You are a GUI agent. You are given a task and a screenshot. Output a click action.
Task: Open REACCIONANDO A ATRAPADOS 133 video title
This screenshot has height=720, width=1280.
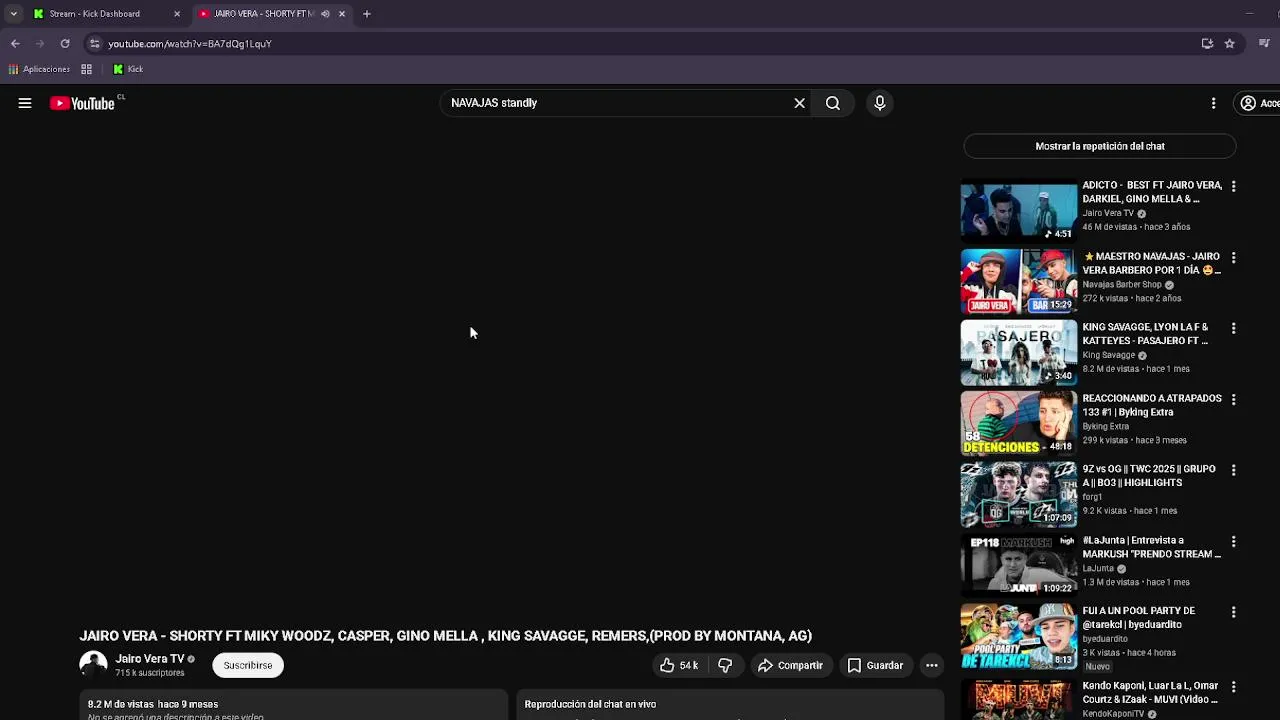pos(1152,405)
